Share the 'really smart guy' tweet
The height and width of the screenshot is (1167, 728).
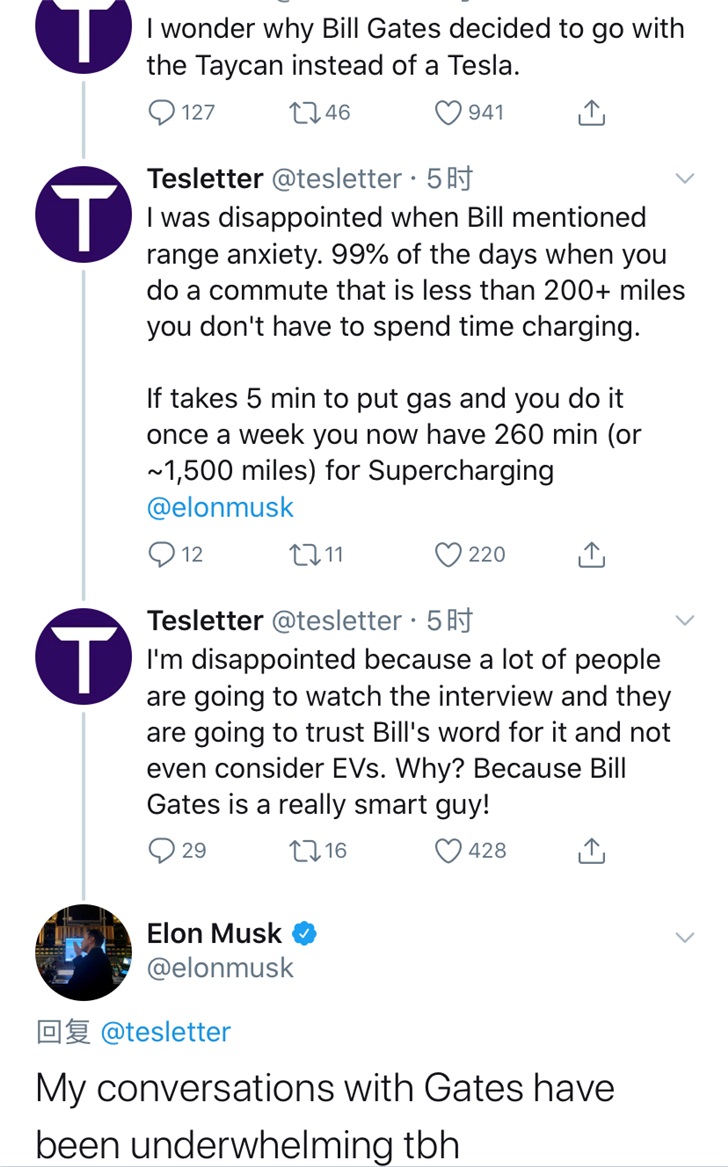point(592,851)
